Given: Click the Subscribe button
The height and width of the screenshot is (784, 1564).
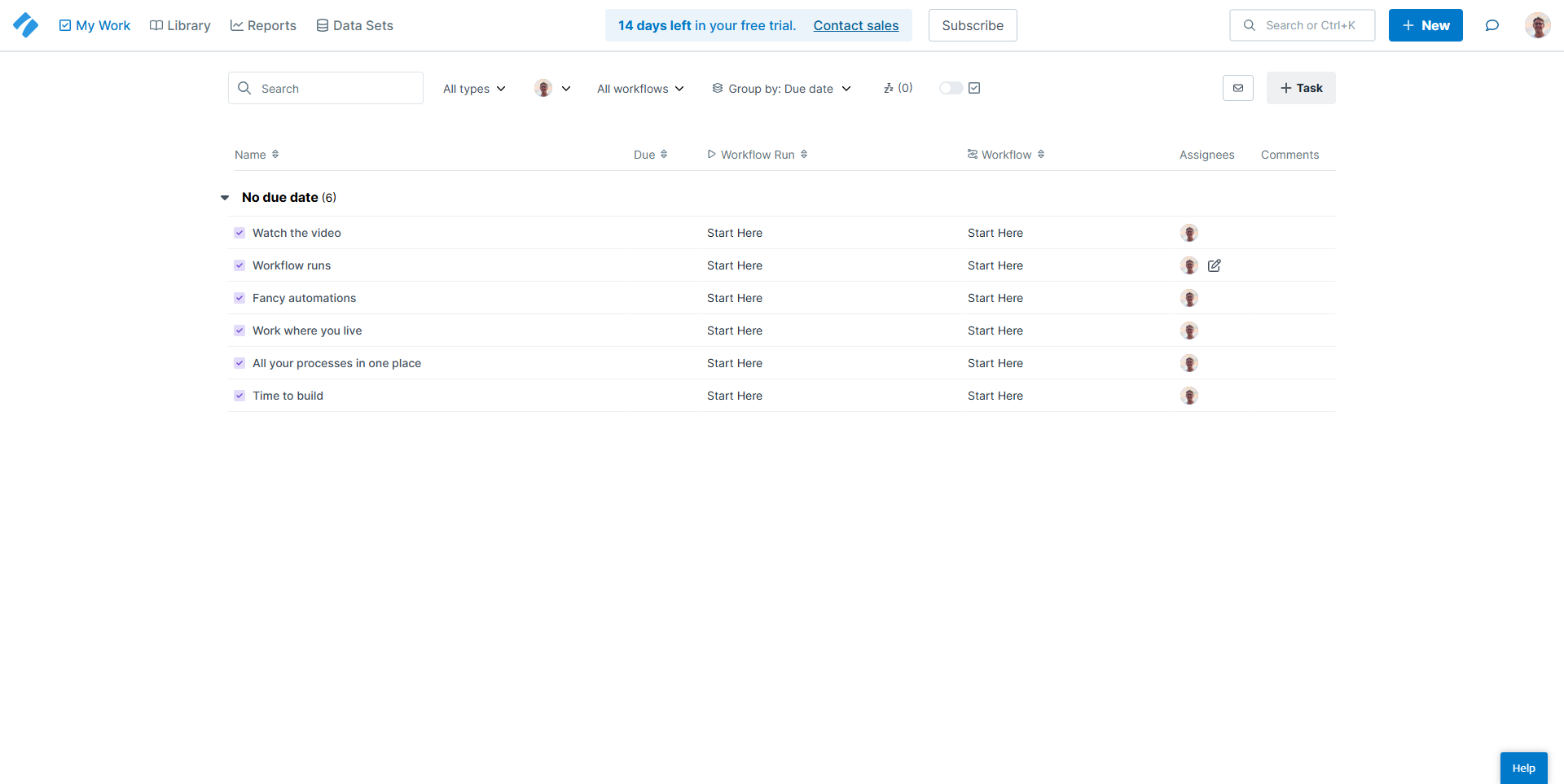Looking at the screenshot, I should click(x=972, y=25).
